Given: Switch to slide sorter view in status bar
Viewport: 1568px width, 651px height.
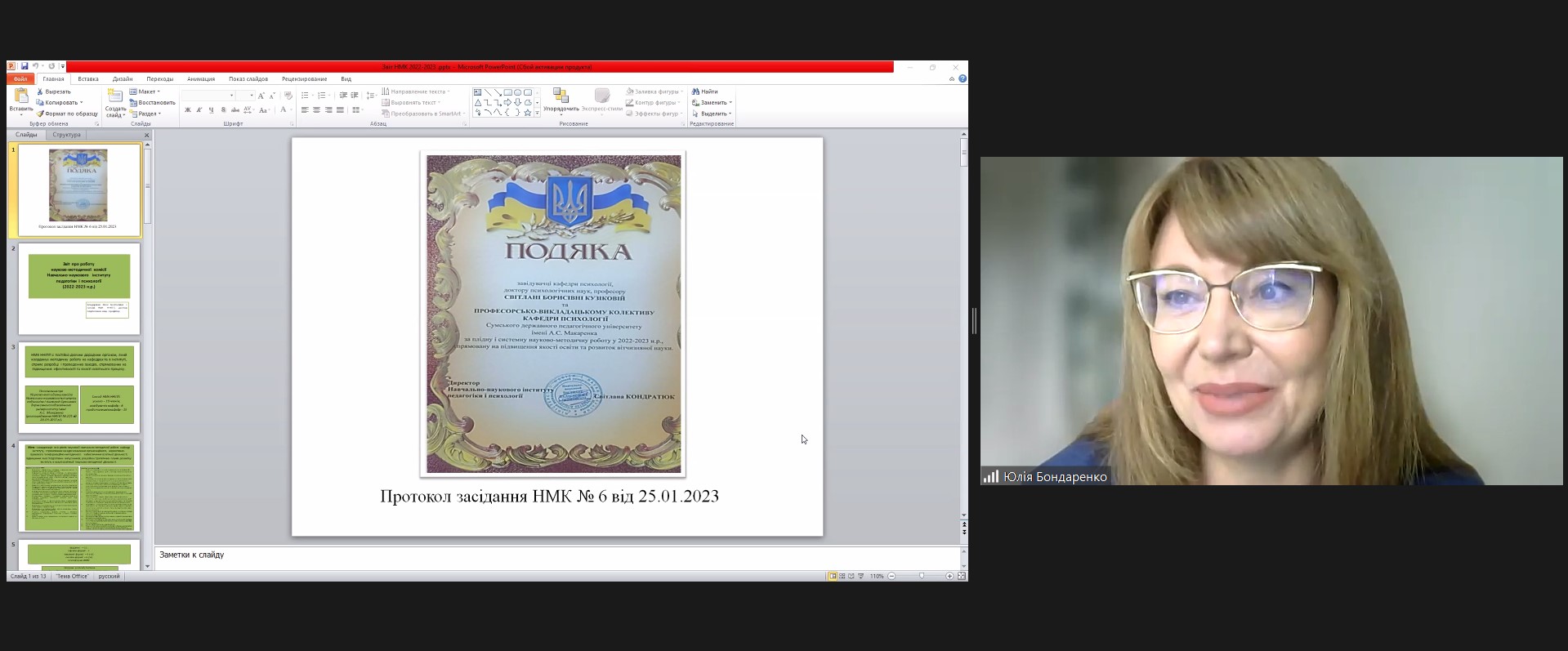Looking at the screenshot, I should [x=842, y=576].
